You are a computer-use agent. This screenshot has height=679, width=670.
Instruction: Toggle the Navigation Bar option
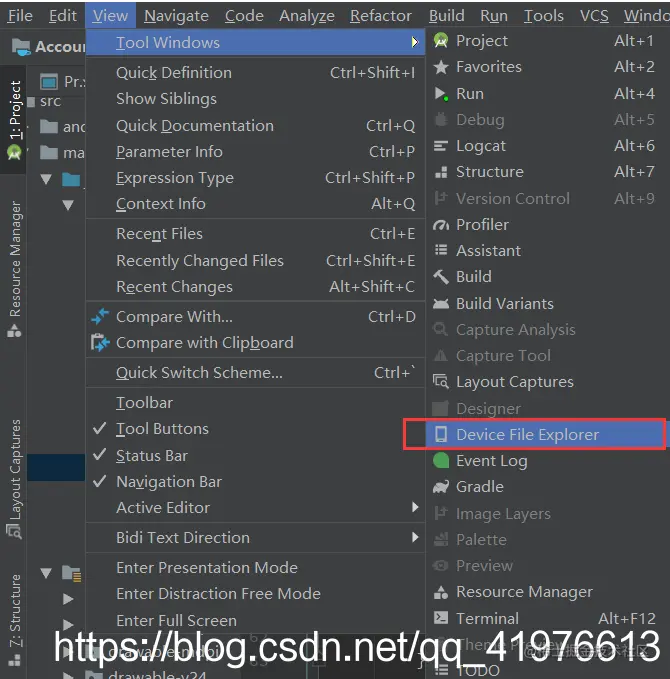tap(256, 482)
